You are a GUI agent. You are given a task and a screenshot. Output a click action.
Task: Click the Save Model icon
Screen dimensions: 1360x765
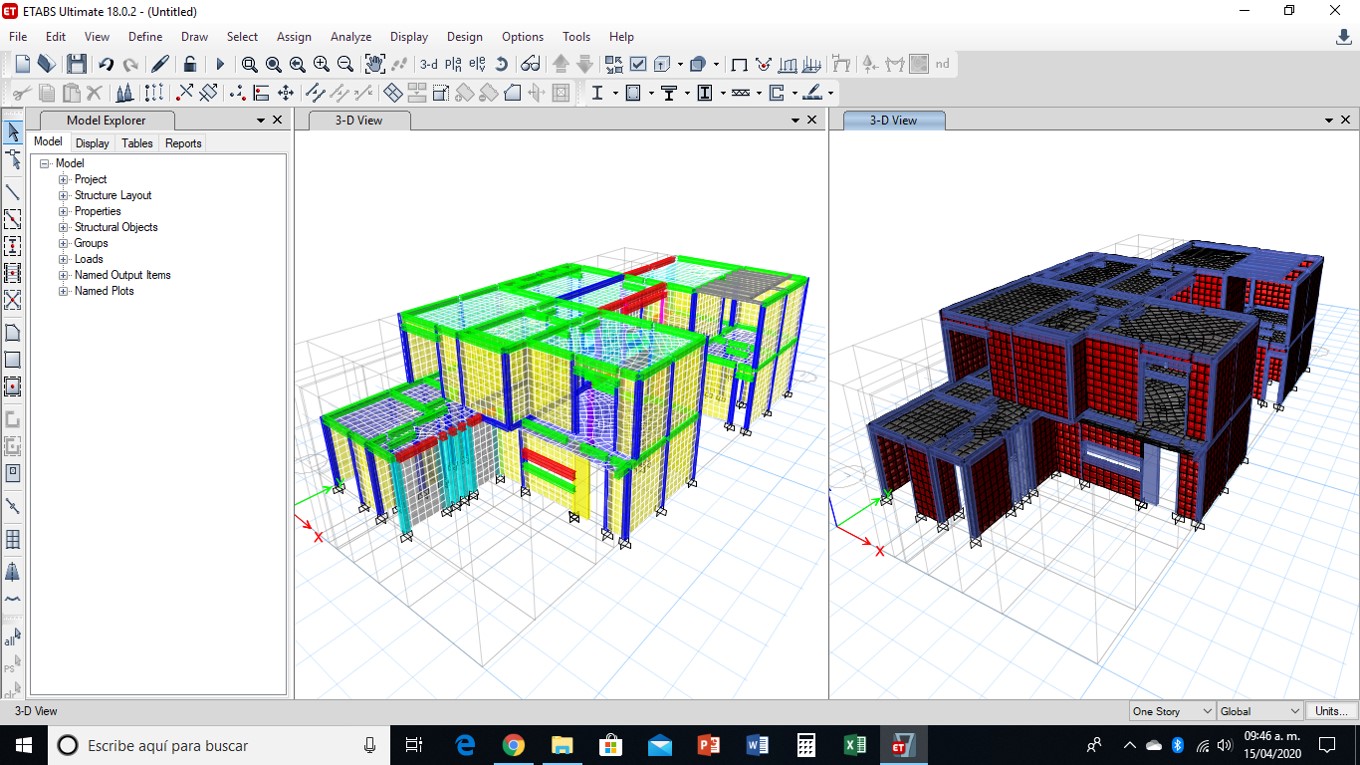[x=76, y=64]
